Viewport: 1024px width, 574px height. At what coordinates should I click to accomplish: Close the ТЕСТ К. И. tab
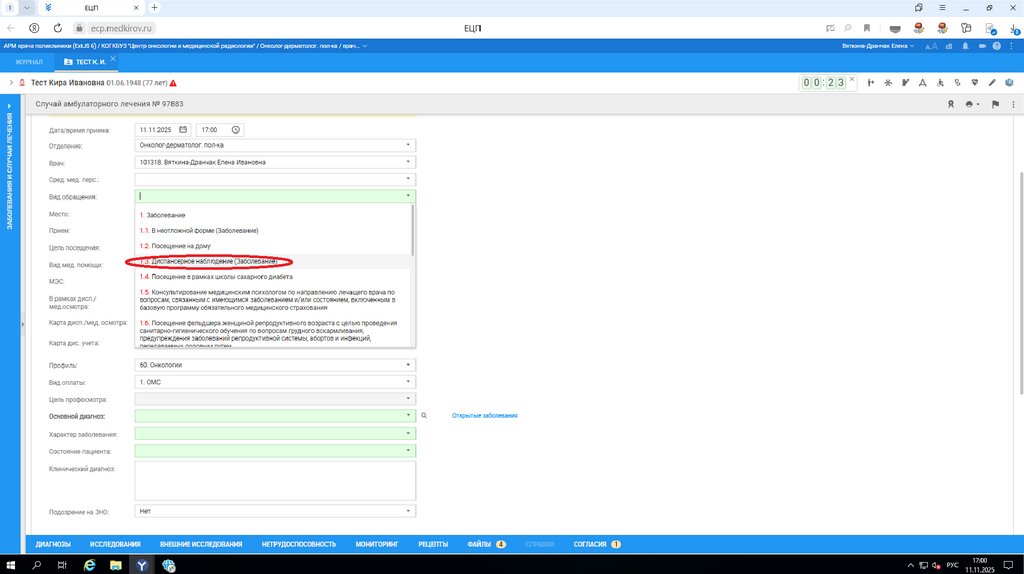tap(113, 59)
